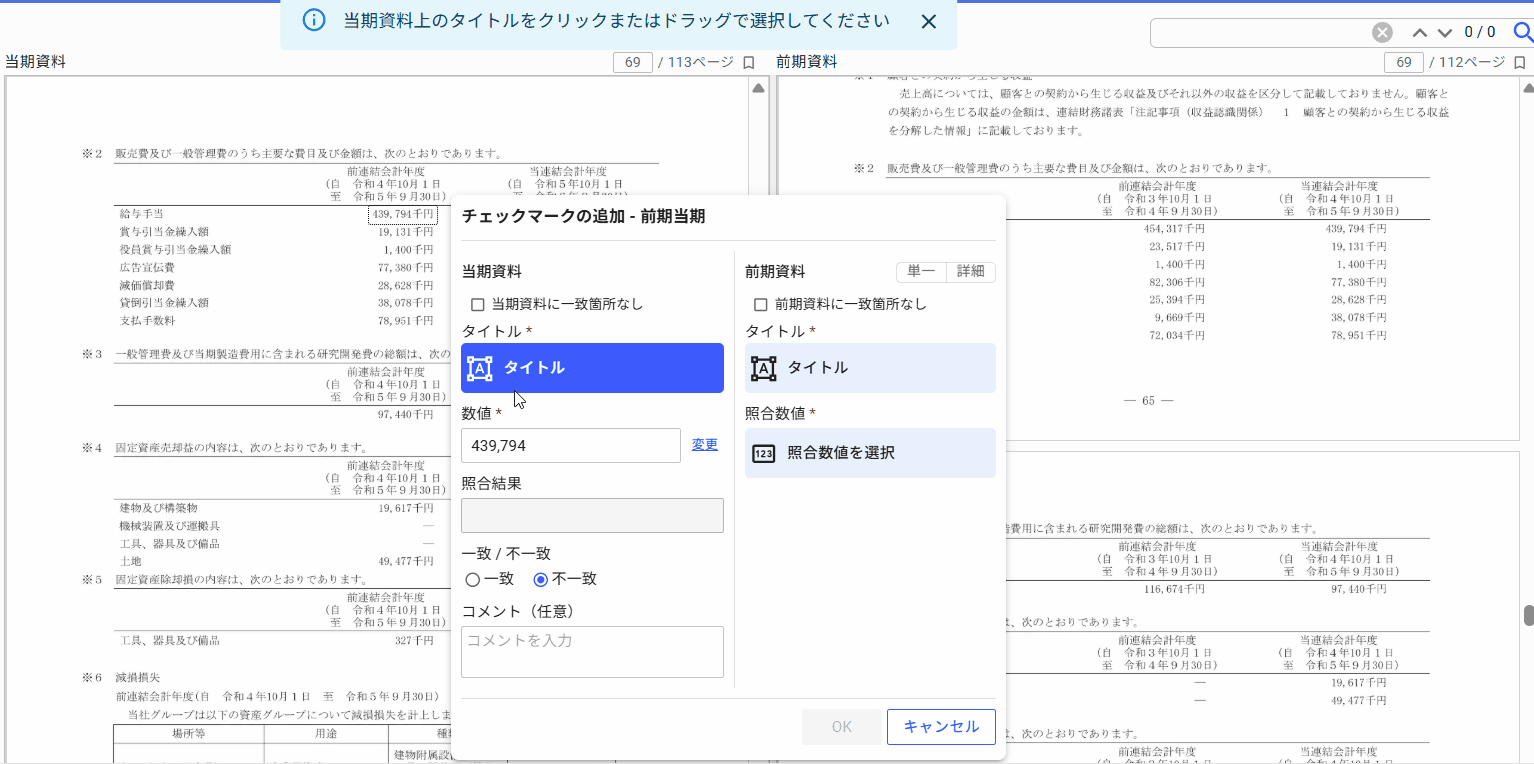The image size is (1534, 764).
Task: Click the search text field
Action: click(1260, 33)
